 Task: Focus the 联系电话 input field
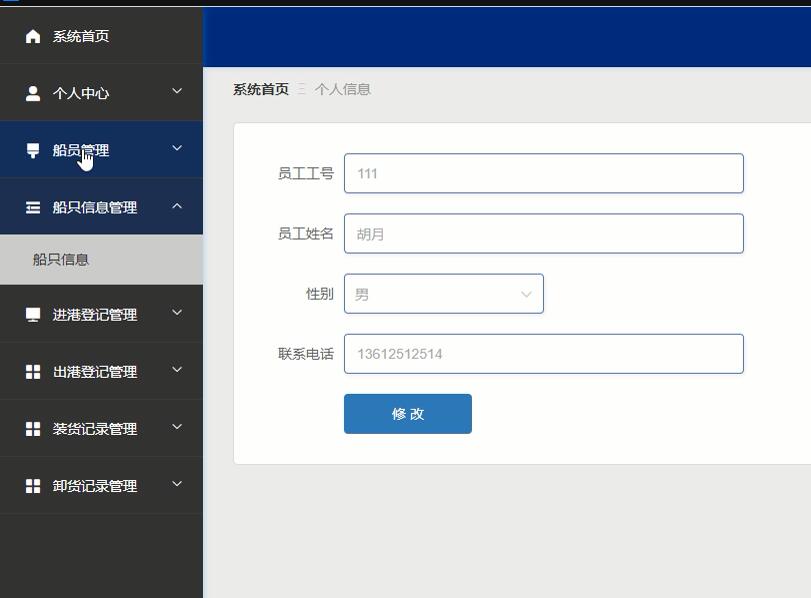544,354
